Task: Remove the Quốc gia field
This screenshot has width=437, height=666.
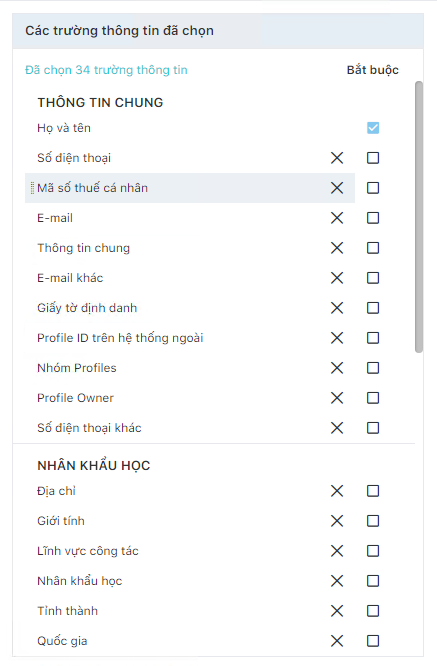Action: [337, 641]
